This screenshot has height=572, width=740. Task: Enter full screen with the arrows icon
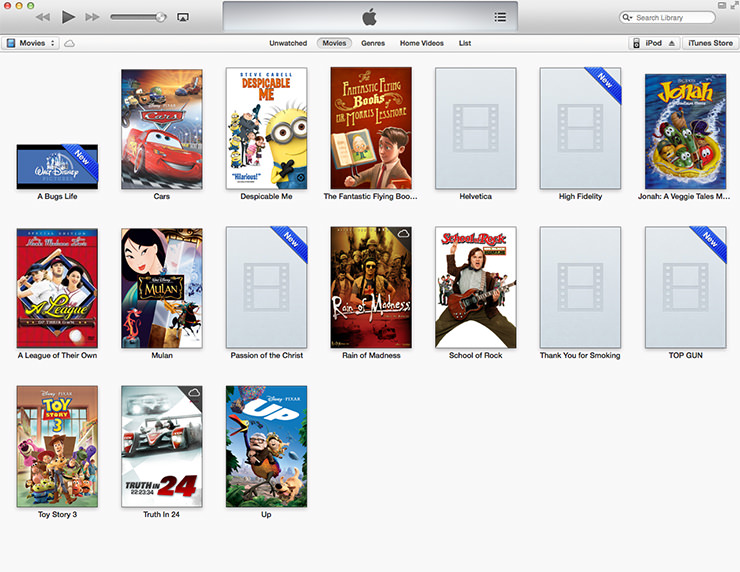click(734, 6)
